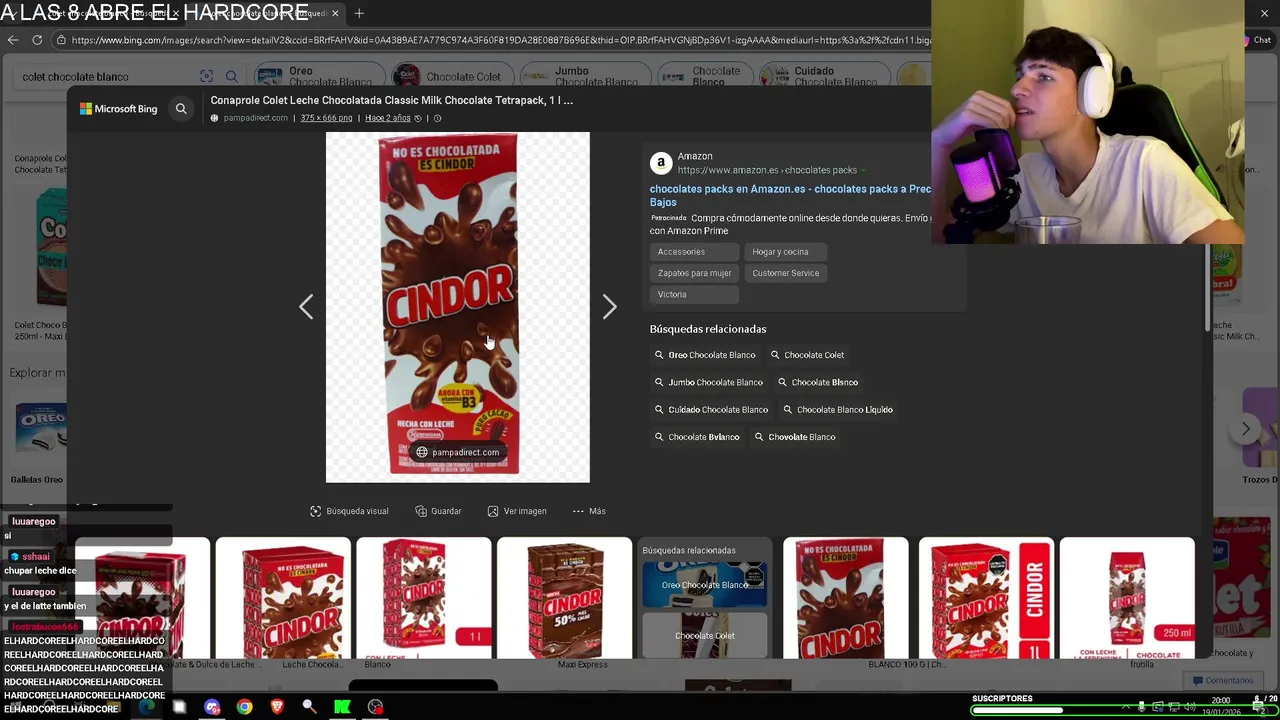Select the 'Cuidado Chocolate Blanco' top filter chip
Screen dimensions: 1280x720
click(x=826, y=76)
